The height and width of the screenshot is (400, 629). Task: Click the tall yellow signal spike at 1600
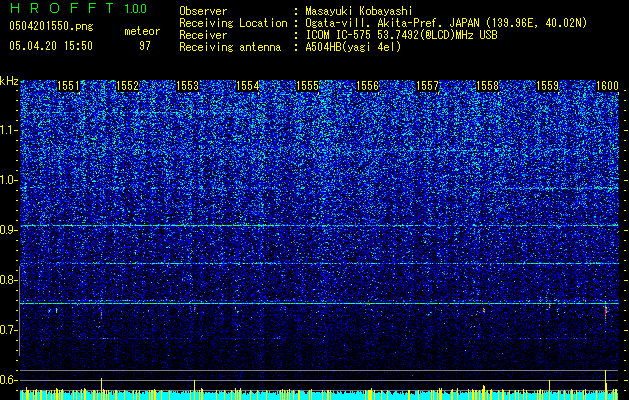click(x=605, y=380)
